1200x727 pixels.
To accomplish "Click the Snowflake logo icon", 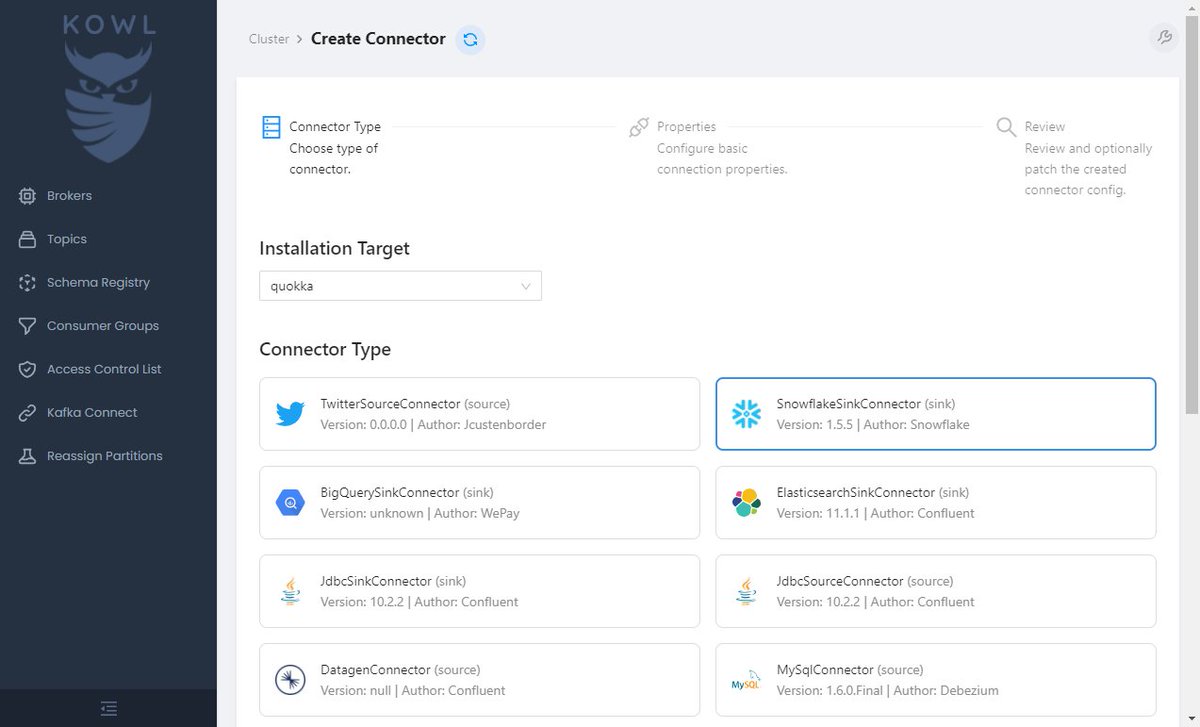I will tap(746, 414).
